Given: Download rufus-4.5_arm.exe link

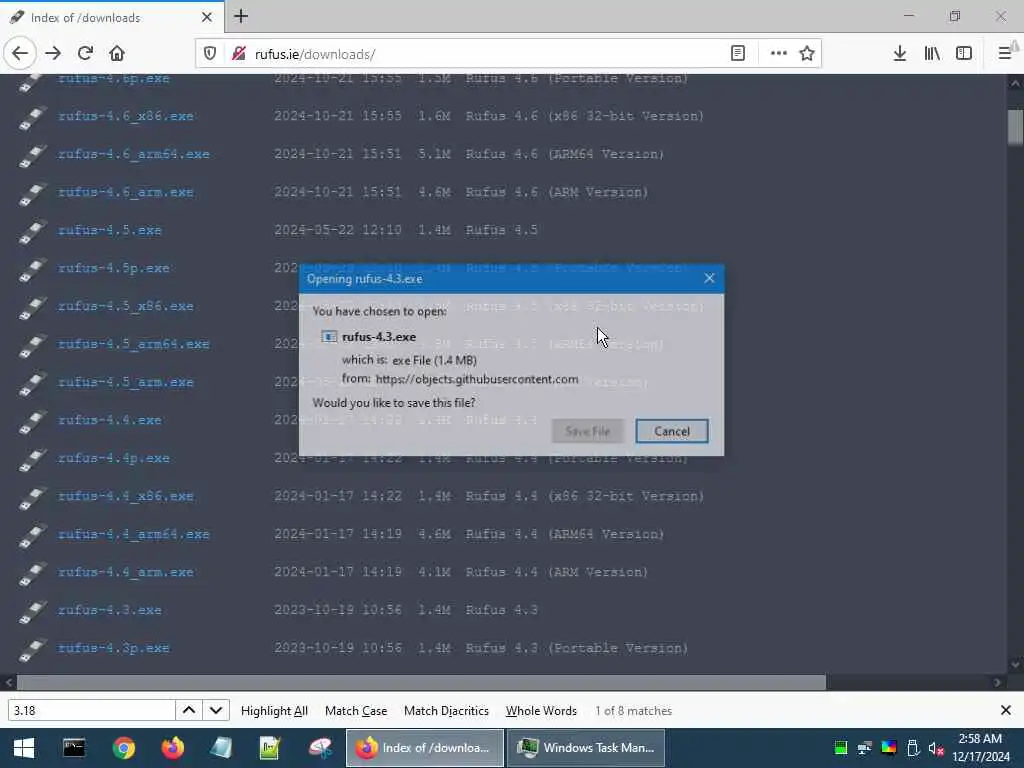Looking at the screenshot, I should (125, 382).
